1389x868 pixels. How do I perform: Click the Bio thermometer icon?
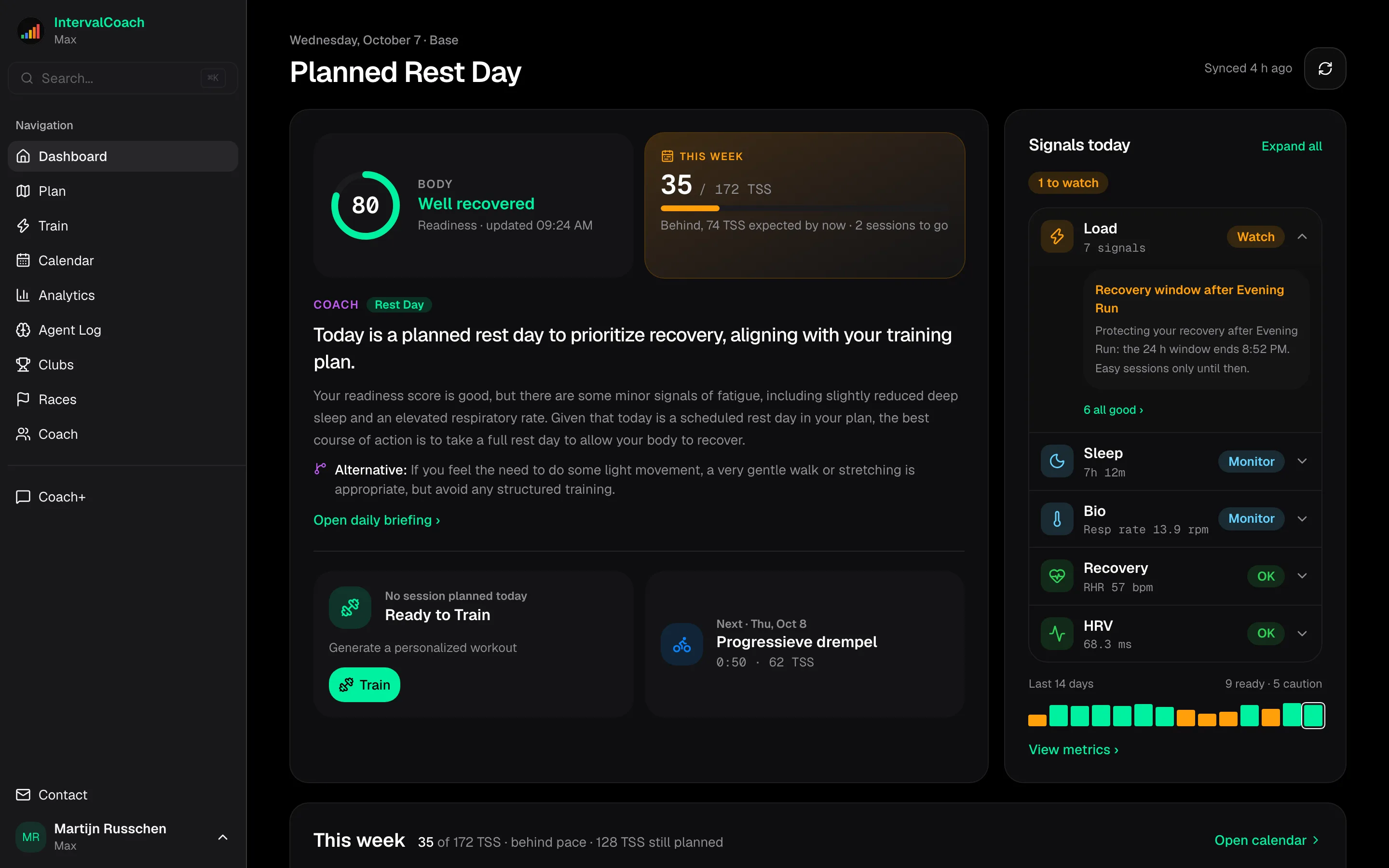pos(1057,519)
